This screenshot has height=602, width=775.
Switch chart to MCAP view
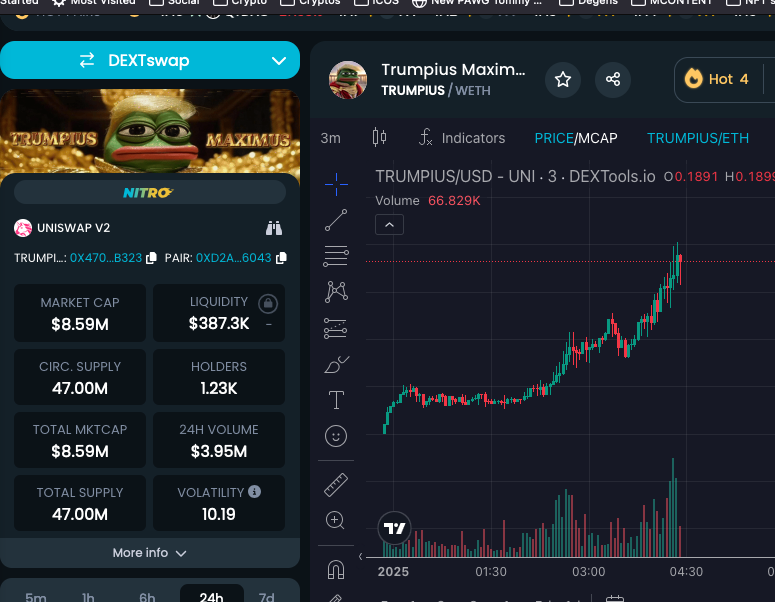tap(597, 138)
